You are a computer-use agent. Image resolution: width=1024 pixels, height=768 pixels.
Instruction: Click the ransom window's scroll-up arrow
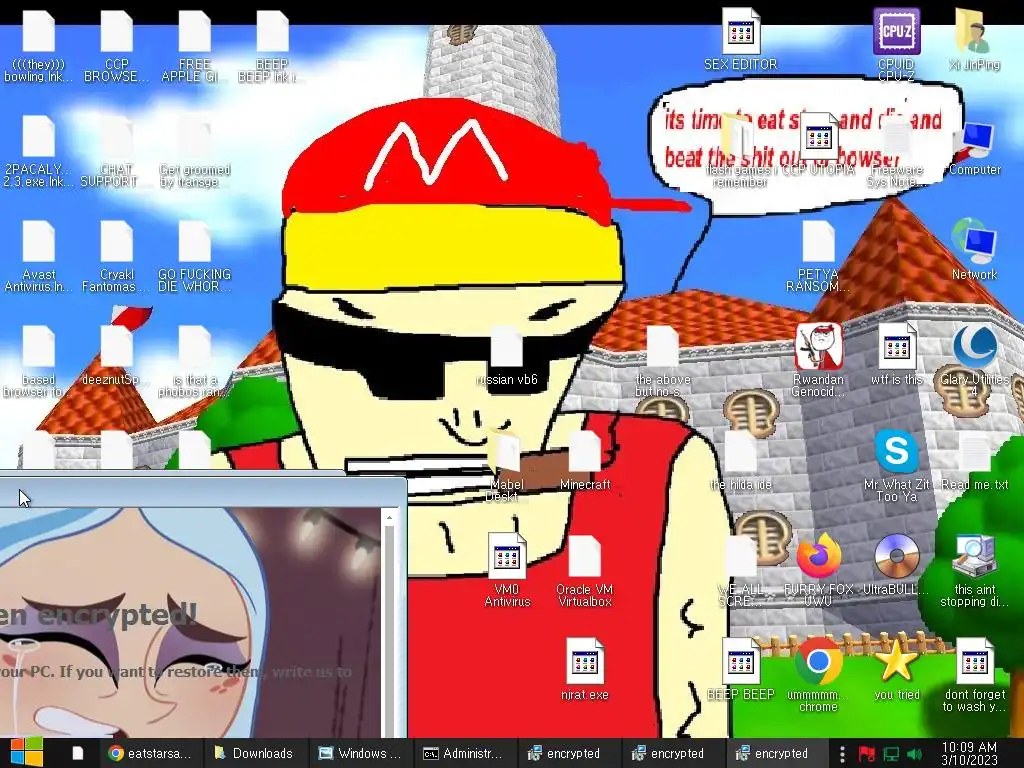(390, 519)
